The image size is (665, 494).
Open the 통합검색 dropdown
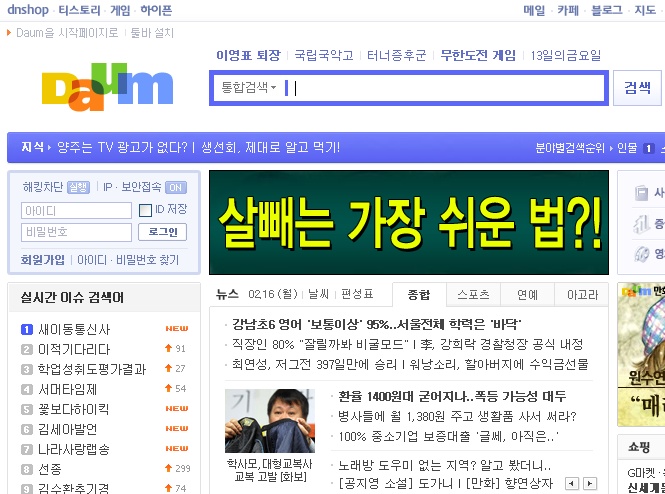point(249,87)
